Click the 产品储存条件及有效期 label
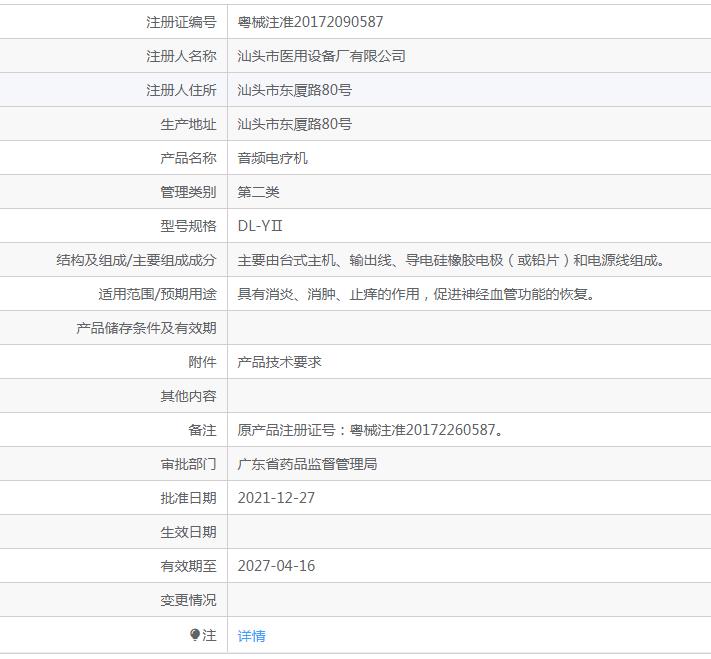Screen dimensions: 711x659 (146, 328)
